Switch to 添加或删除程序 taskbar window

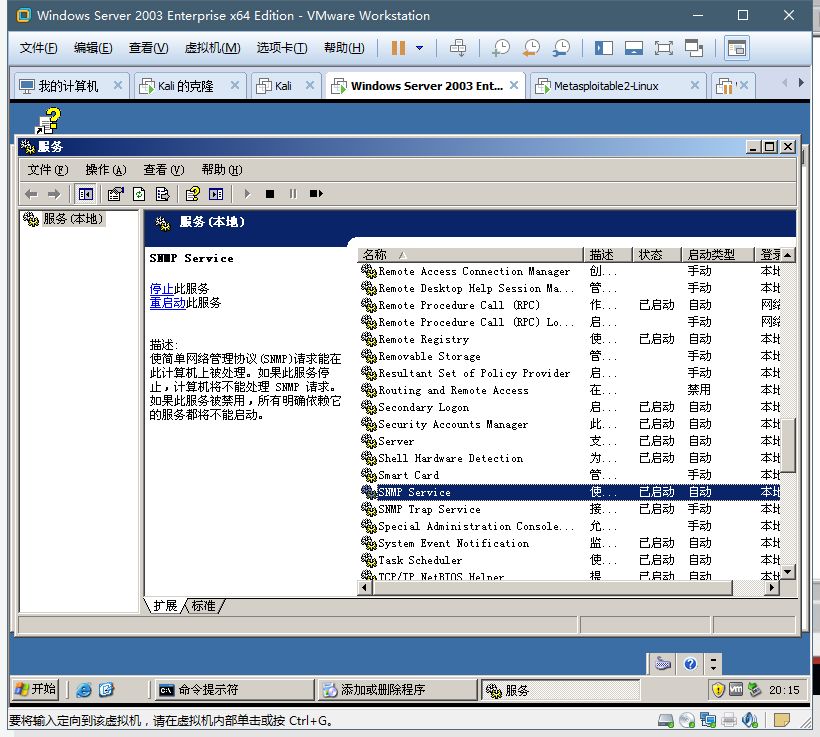397,690
